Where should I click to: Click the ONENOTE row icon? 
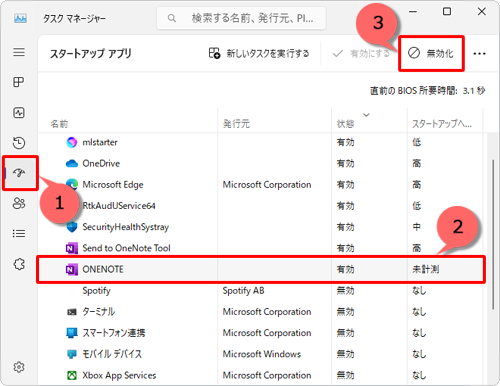(x=72, y=269)
